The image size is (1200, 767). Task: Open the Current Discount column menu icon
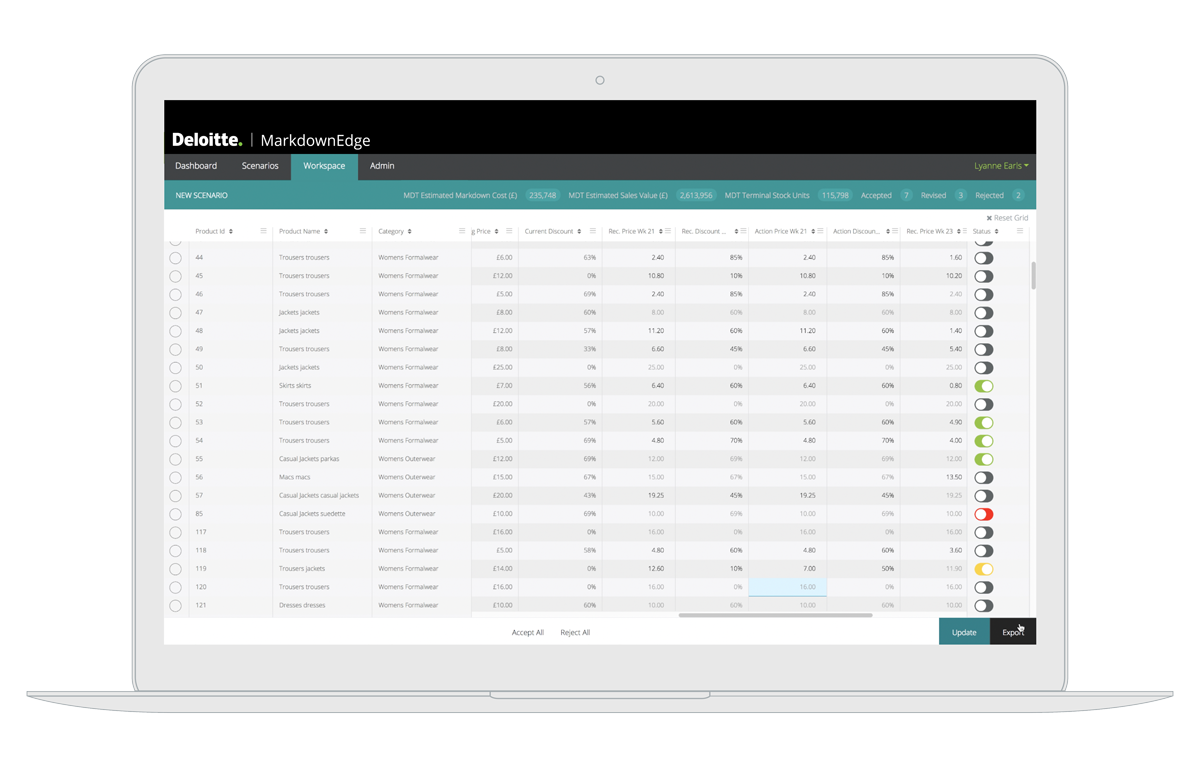pyautogui.click(x=593, y=231)
